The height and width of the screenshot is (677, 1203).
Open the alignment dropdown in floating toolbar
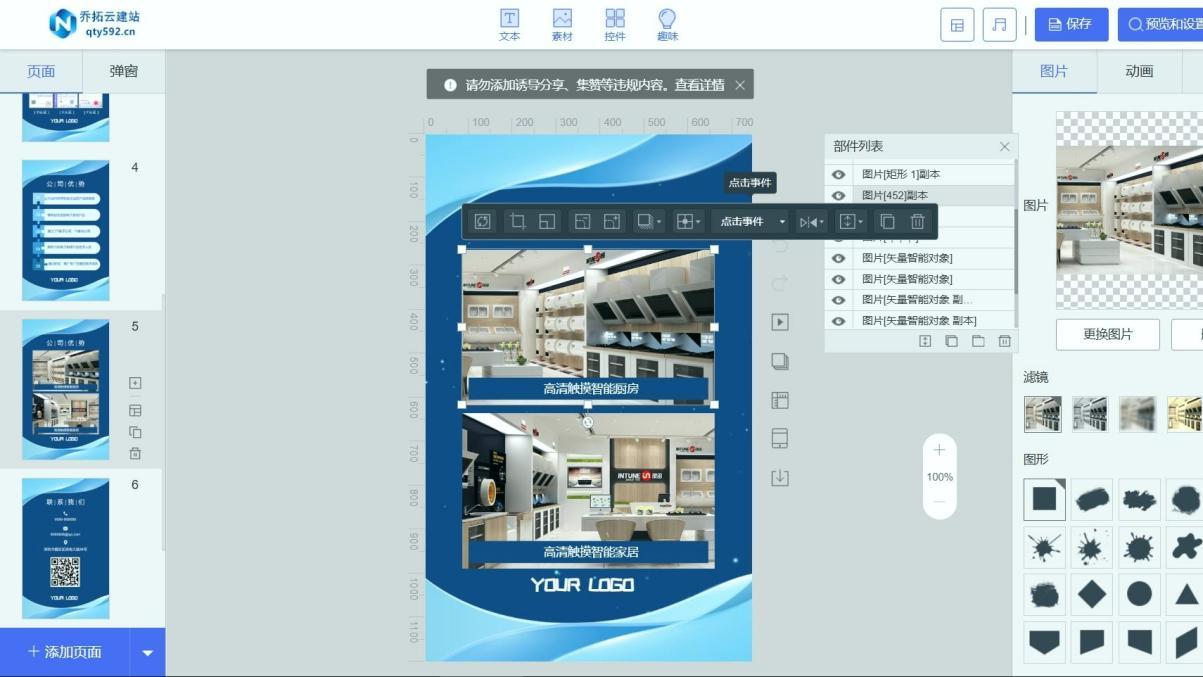[x=688, y=221]
